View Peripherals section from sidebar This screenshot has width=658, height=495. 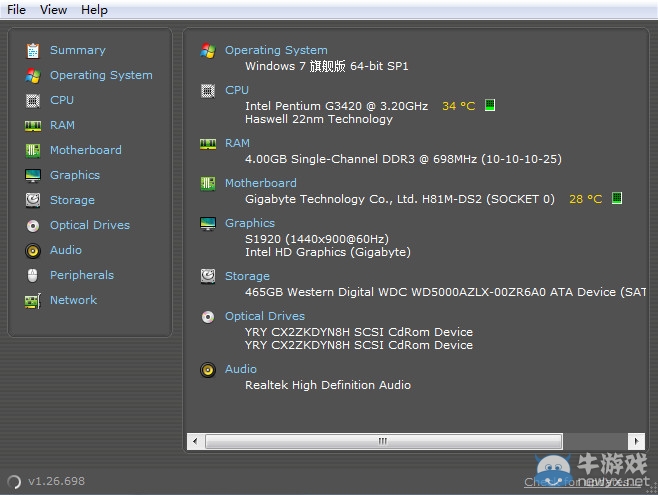[82, 275]
